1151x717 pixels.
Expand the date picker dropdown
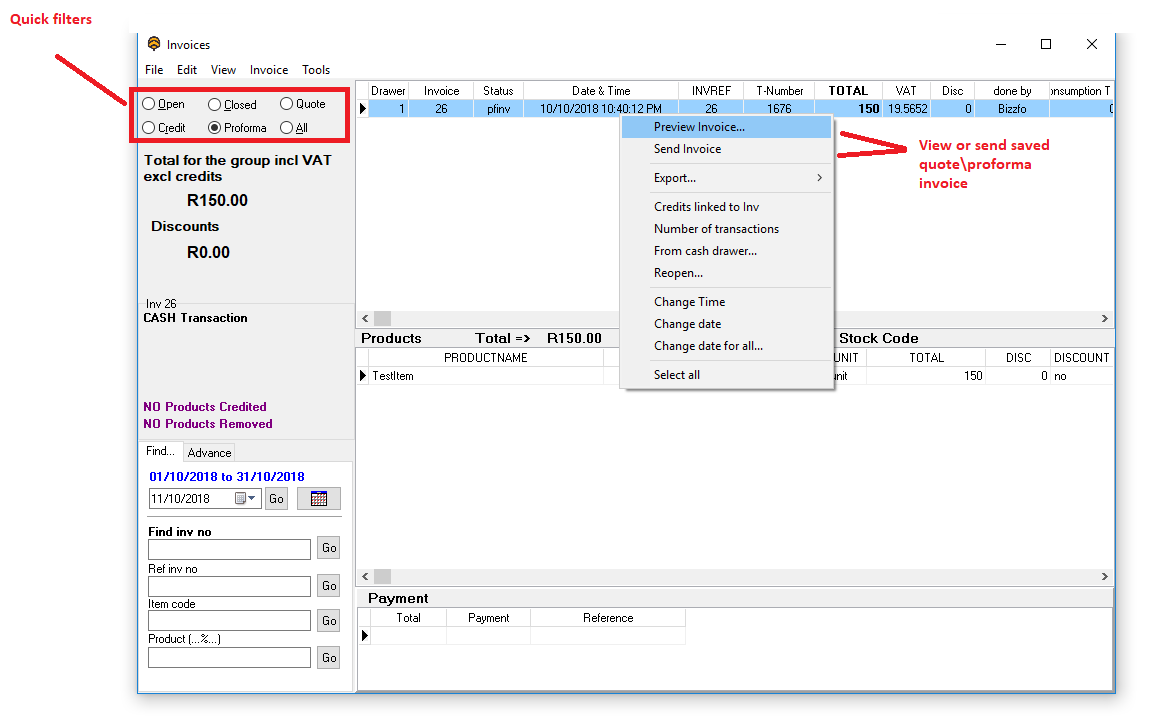(x=252, y=498)
